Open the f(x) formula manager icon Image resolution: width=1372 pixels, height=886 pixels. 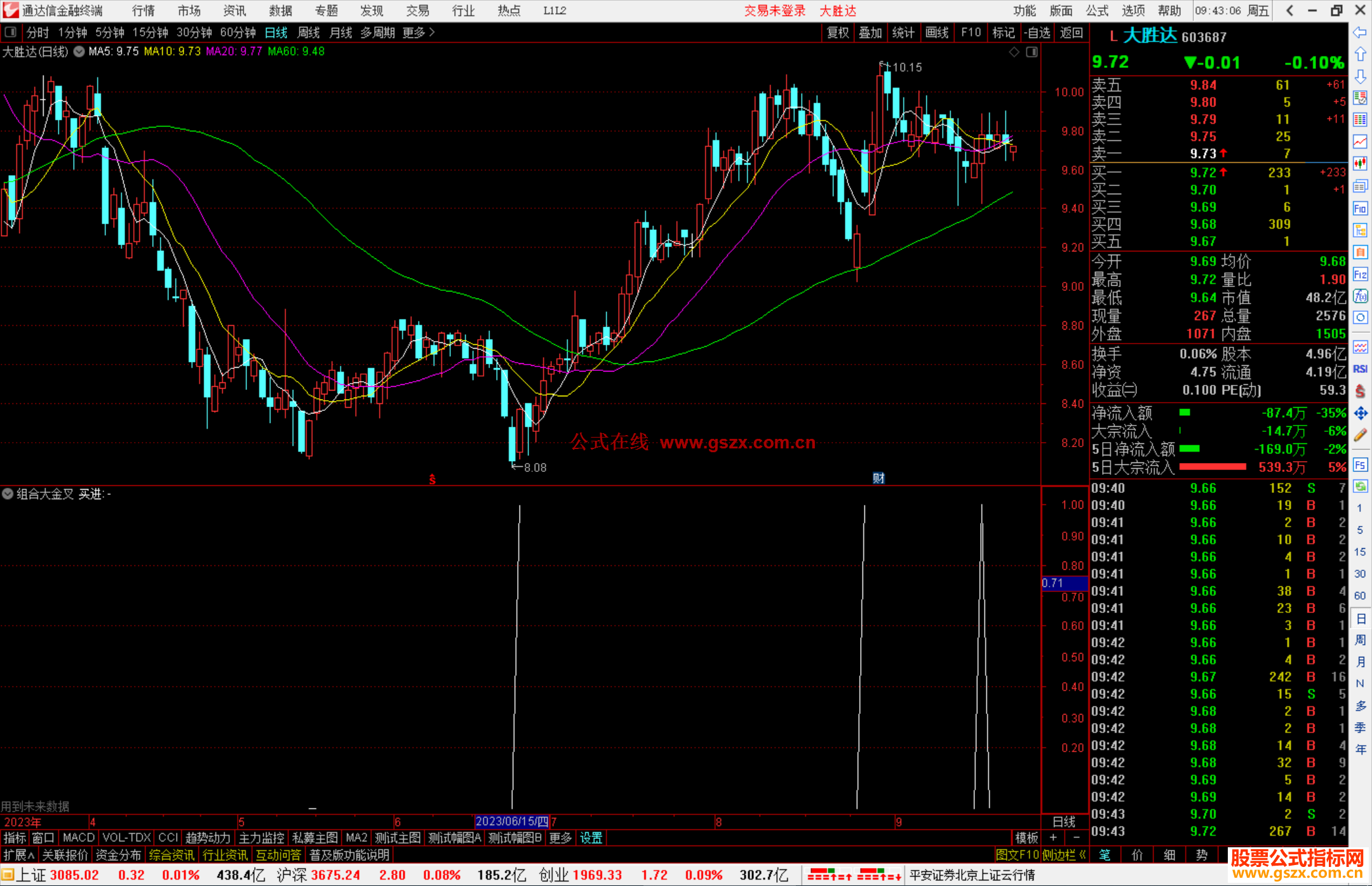click(1360, 296)
